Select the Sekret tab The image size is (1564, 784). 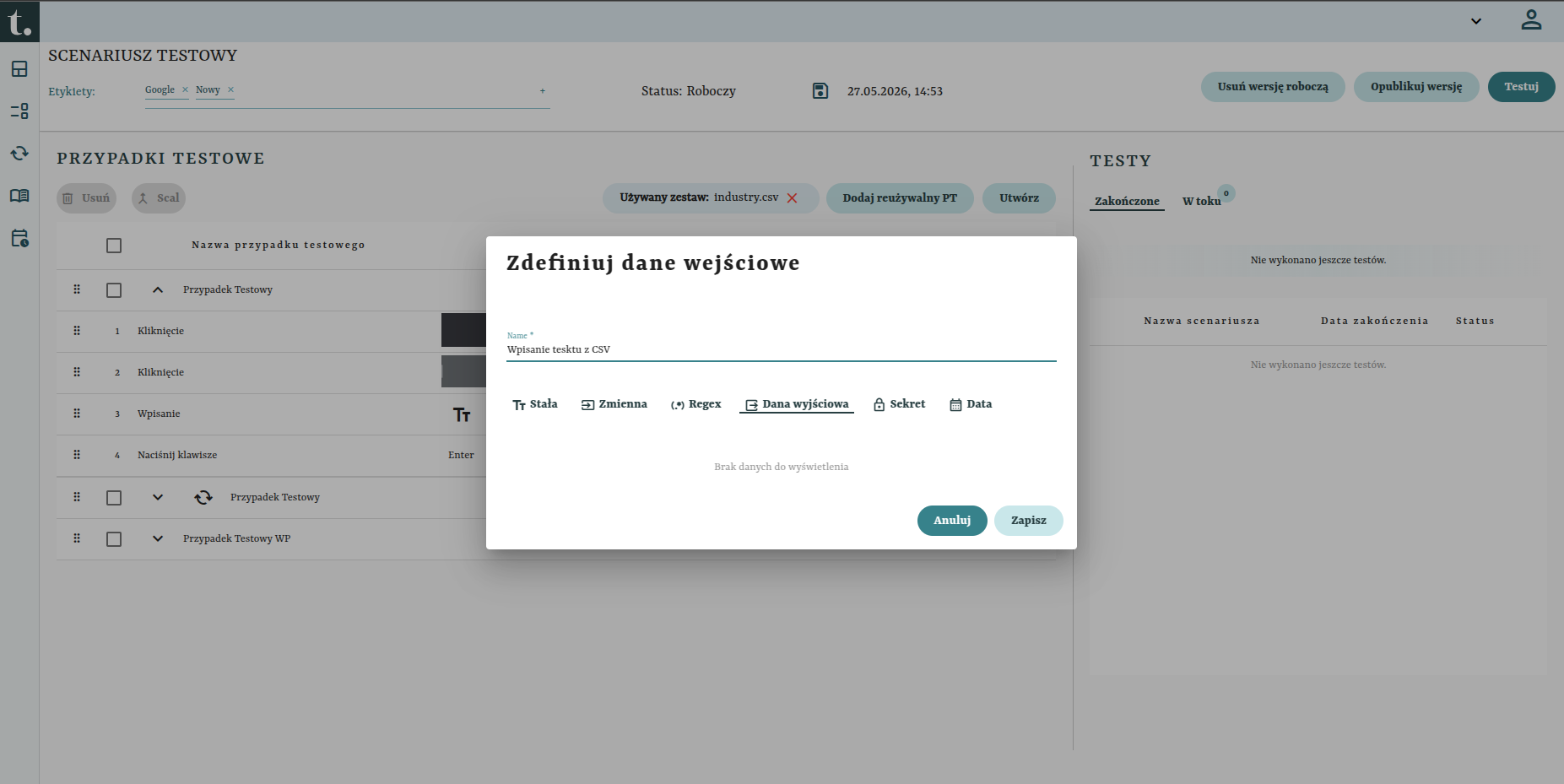(900, 404)
